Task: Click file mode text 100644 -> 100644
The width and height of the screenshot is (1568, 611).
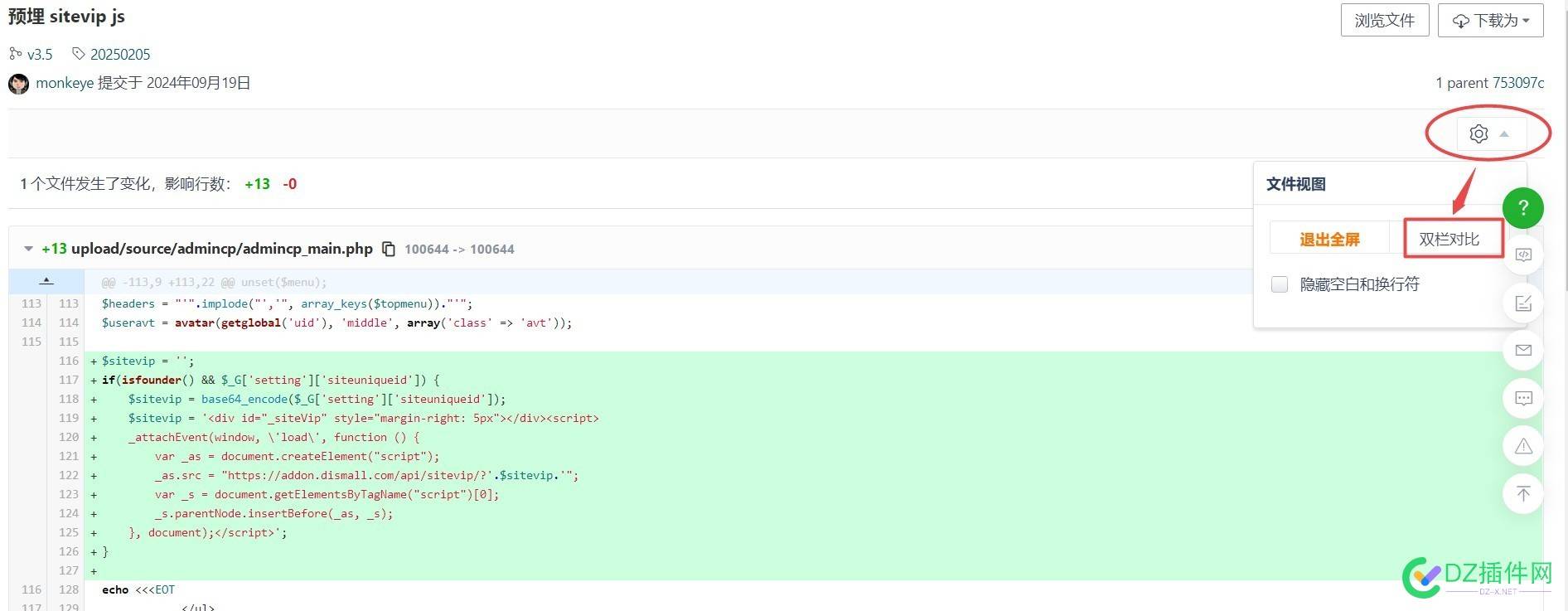Action: coord(459,250)
